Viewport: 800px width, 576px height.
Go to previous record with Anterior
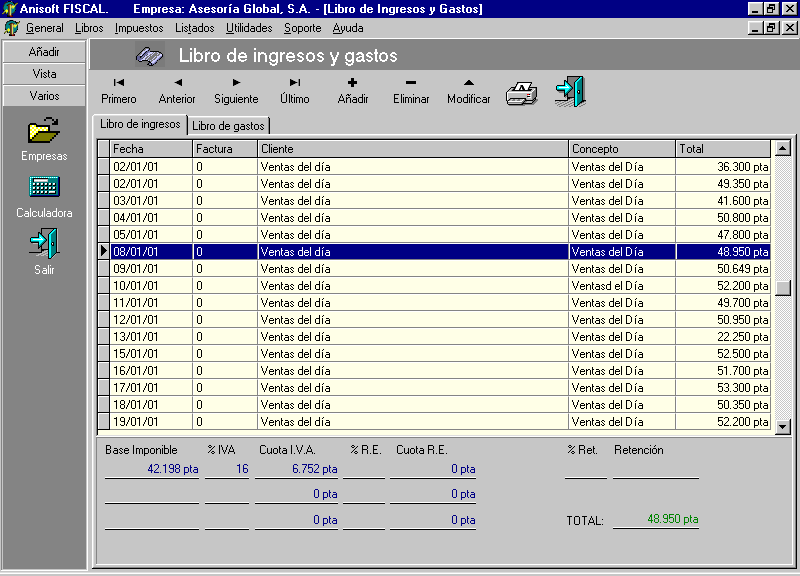177,91
